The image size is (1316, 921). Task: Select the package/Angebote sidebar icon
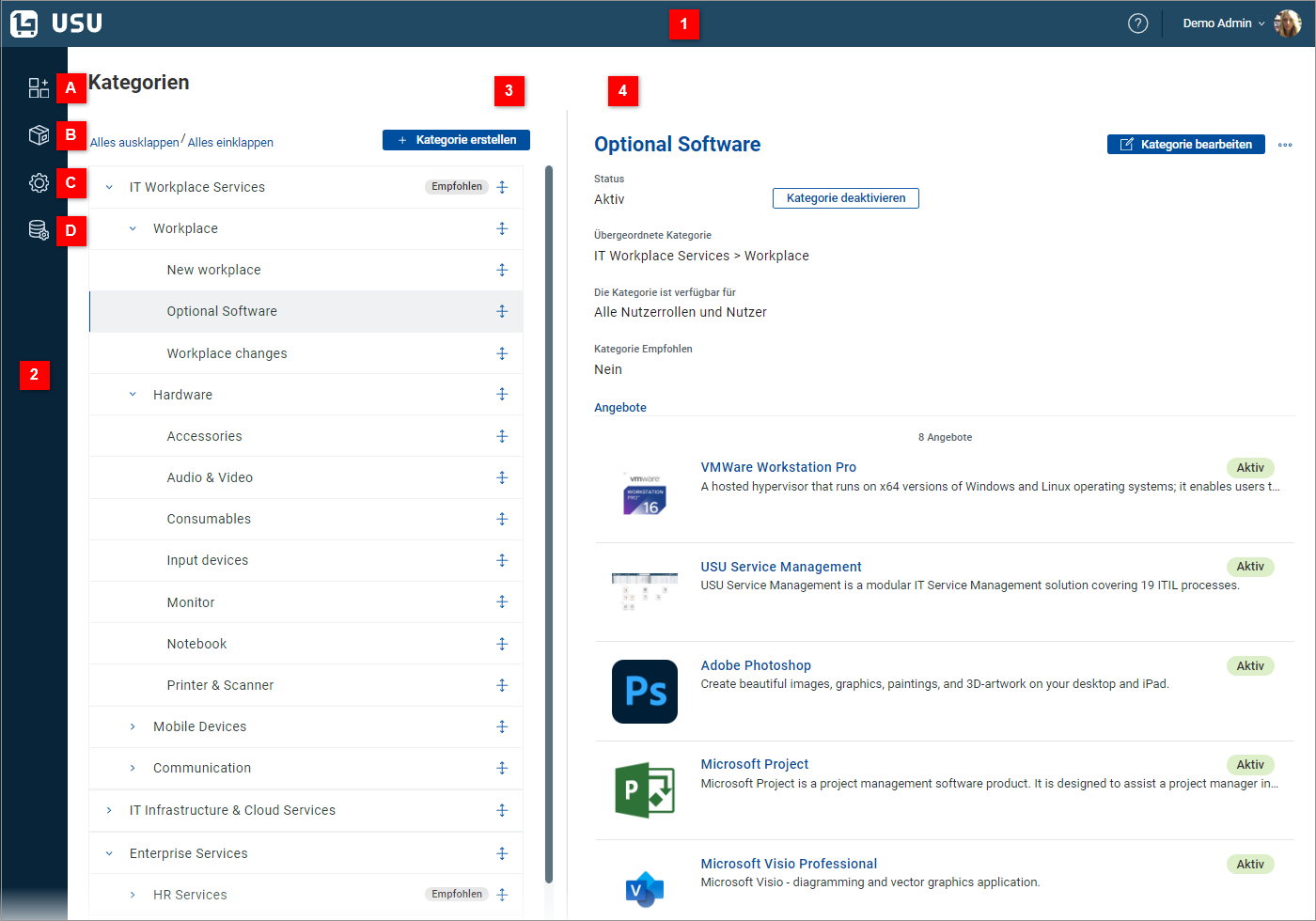pos(39,134)
